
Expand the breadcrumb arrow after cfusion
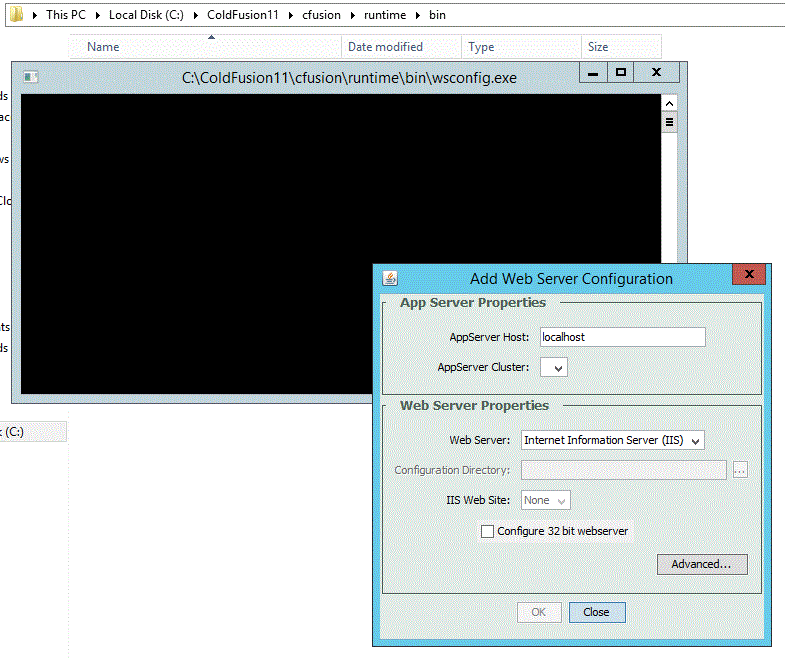(352, 16)
